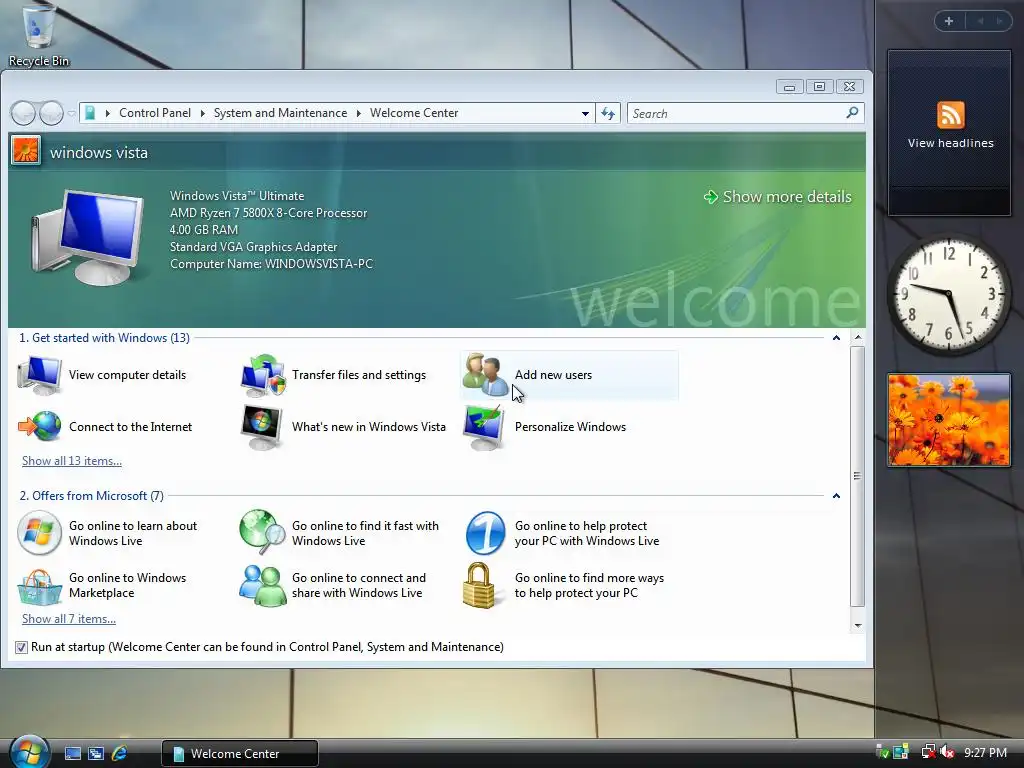1024x768 pixels.
Task: Click Show all 7 items link
Action: pyautogui.click(x=69, y=619)
